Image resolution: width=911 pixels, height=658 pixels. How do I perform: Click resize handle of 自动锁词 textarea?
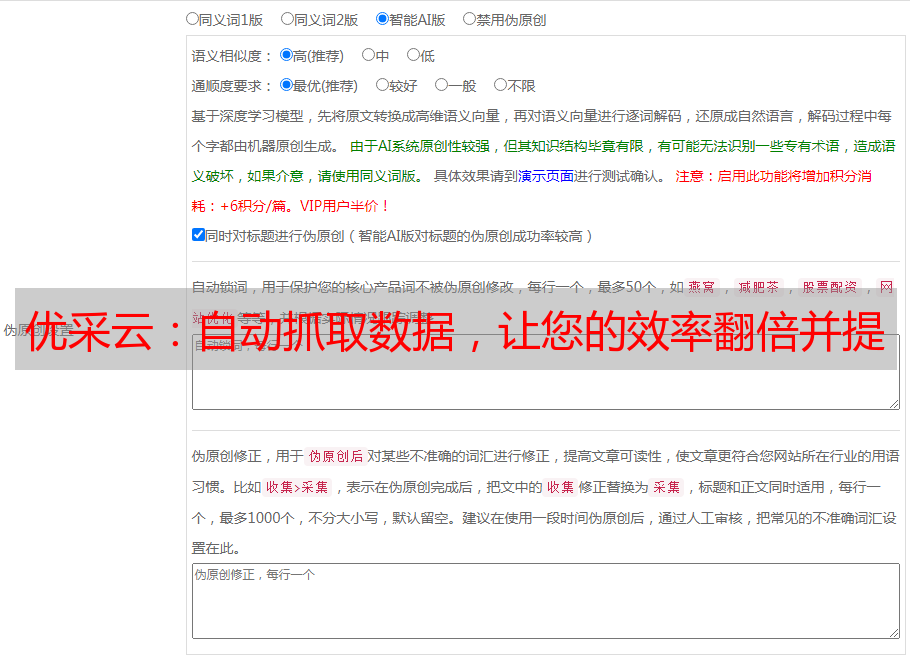(894, 404)
